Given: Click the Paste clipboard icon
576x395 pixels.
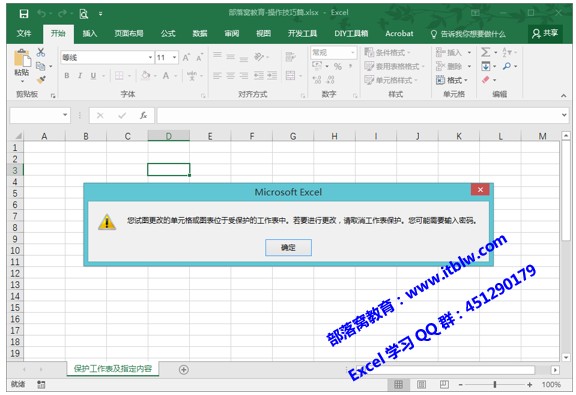Looking at the screenshot, I should tap(22, 59).
